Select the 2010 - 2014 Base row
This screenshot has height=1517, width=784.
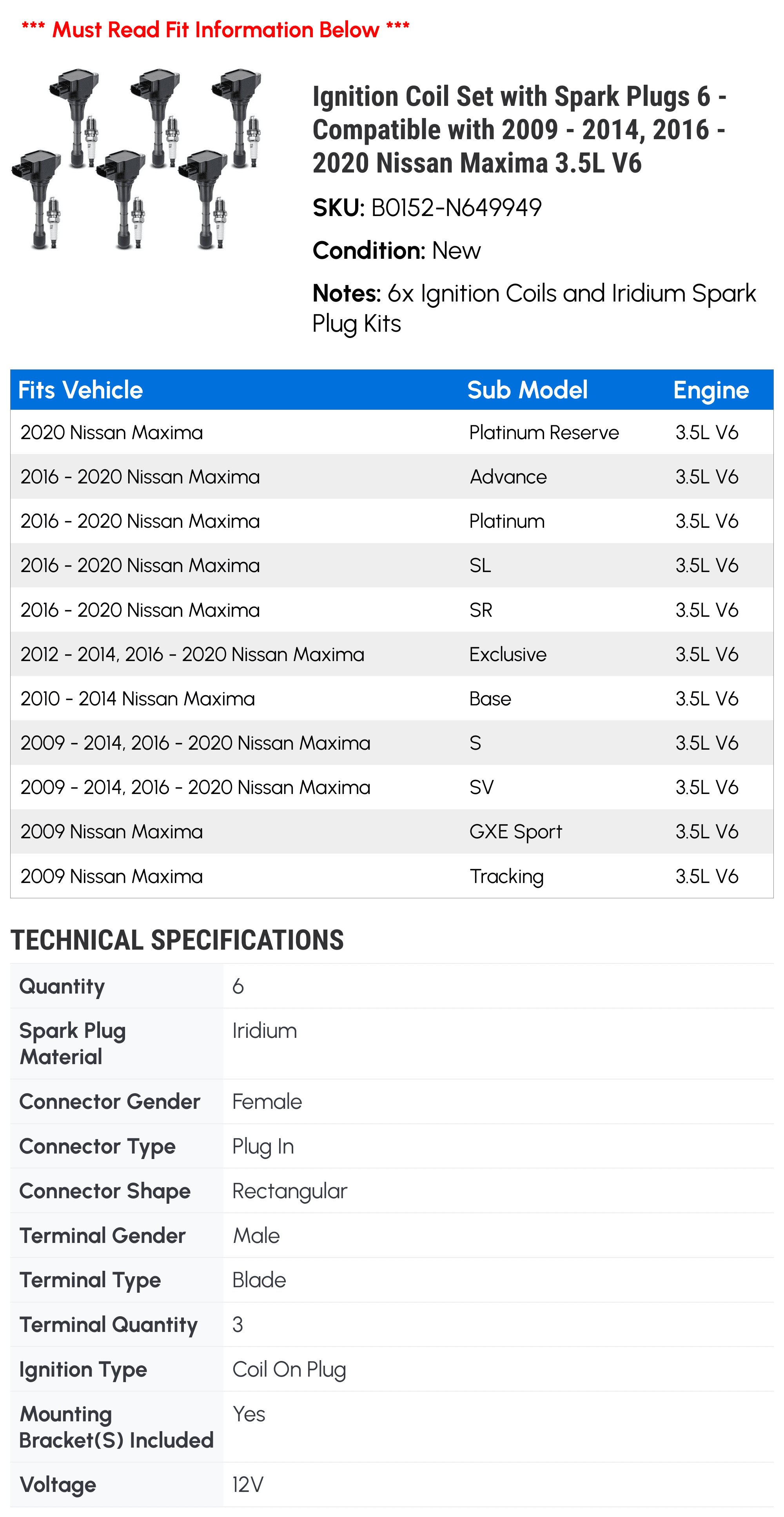coord(392,698)
